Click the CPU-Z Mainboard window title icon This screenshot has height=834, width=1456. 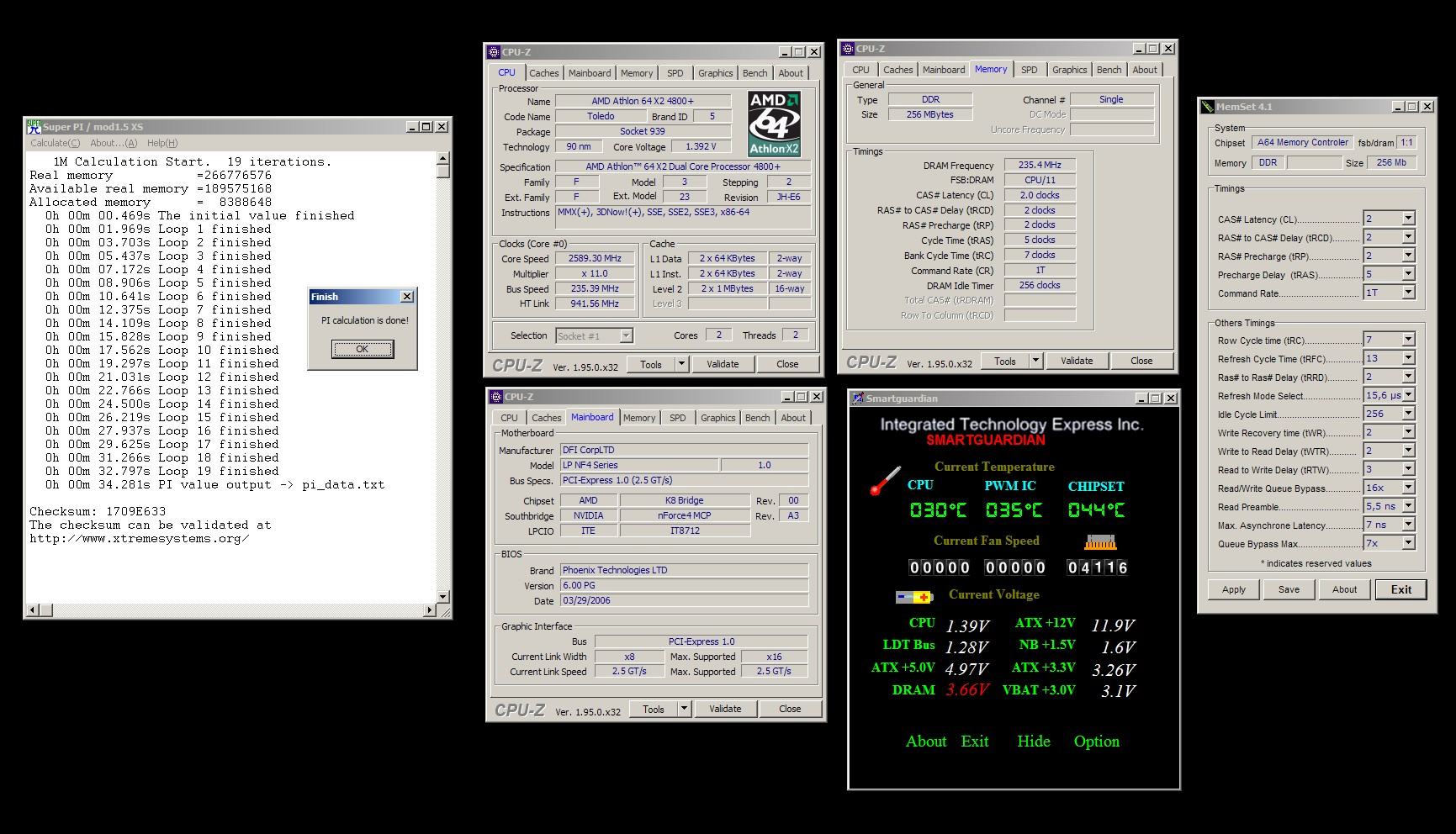click(x=495, y=397)
